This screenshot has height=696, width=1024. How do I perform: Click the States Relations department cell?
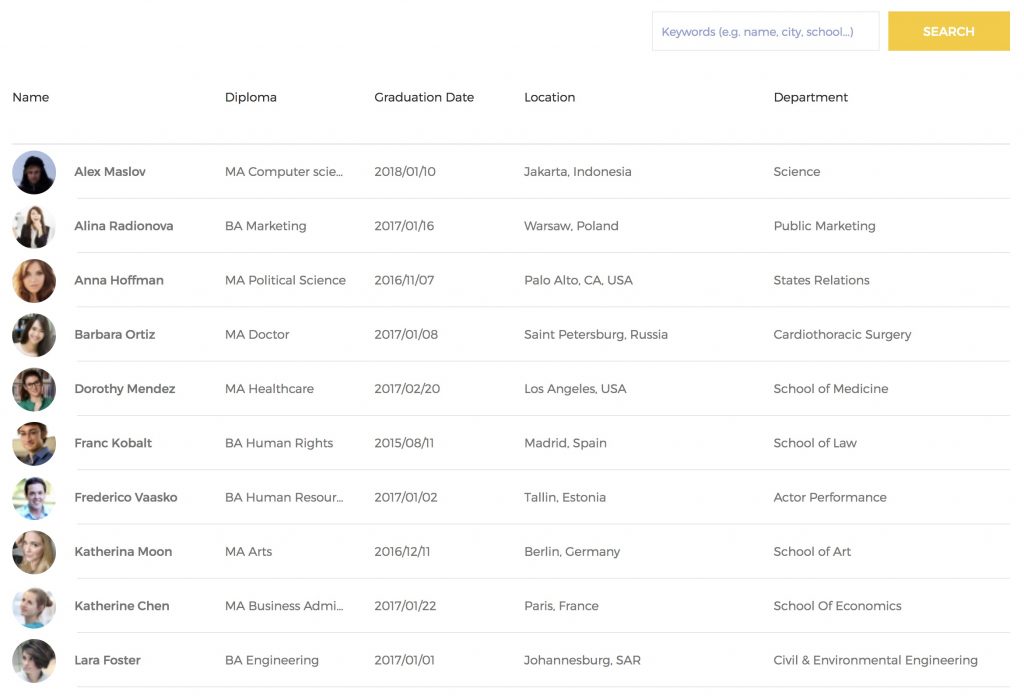[821, 280]
